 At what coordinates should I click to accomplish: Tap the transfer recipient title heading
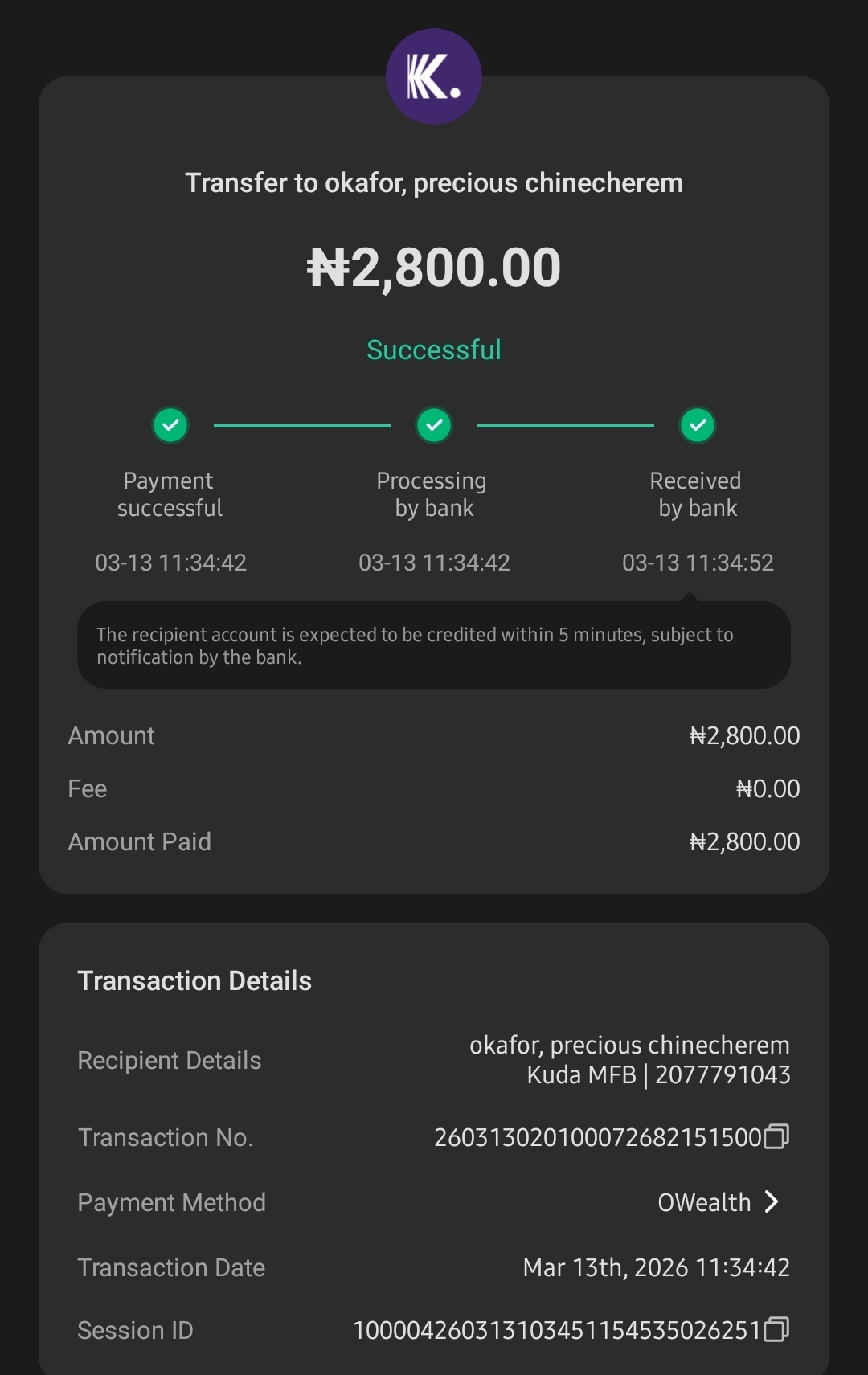click(434, 183)
